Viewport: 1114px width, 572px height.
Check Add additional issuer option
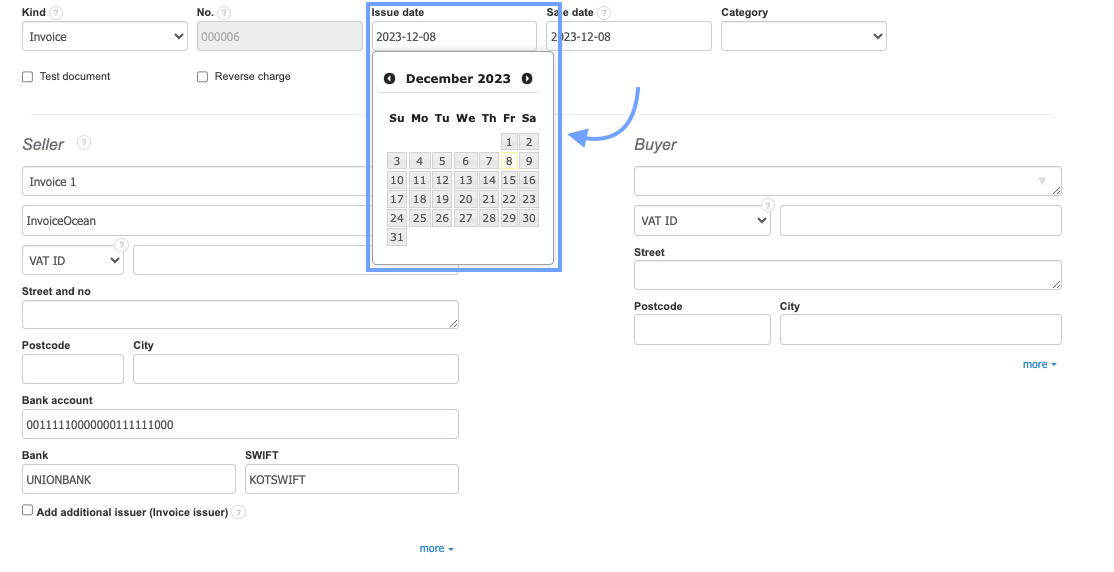[28, 510]
